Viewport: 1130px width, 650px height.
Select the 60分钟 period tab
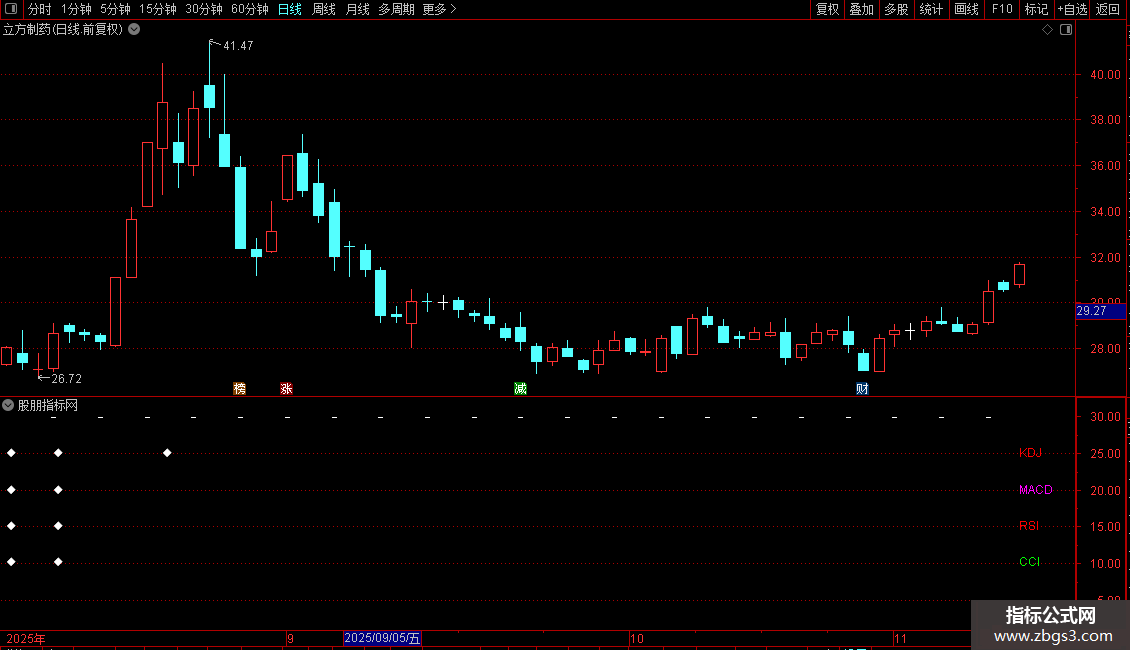250,9
